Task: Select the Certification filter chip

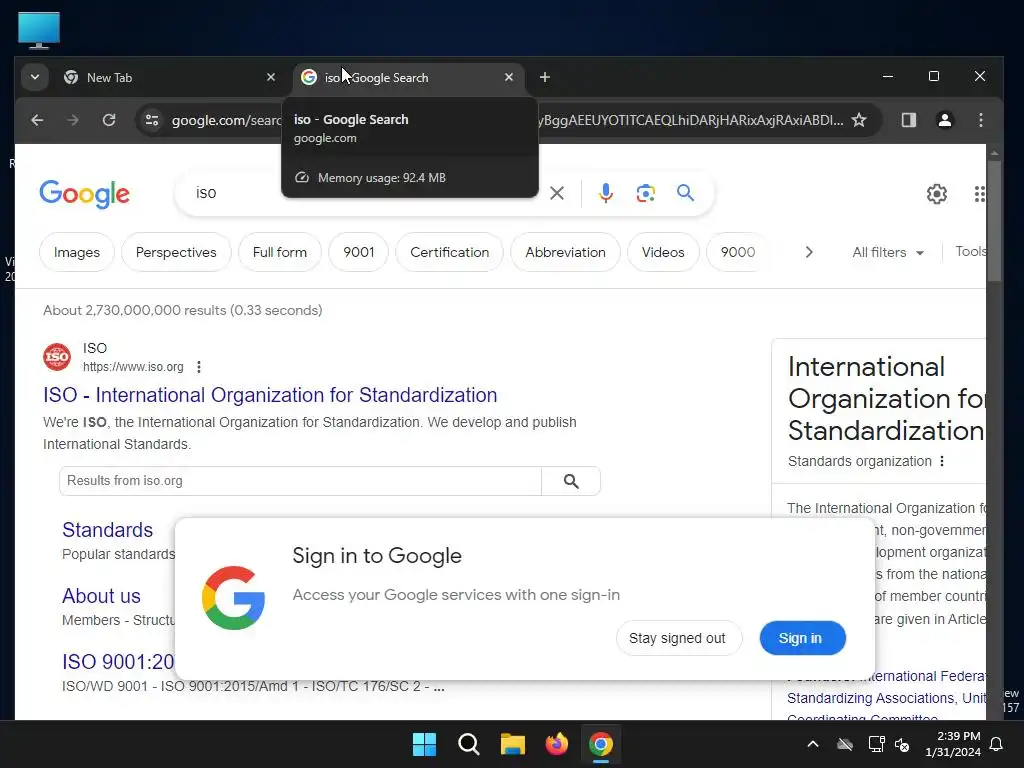Action: tap(449, 252)
